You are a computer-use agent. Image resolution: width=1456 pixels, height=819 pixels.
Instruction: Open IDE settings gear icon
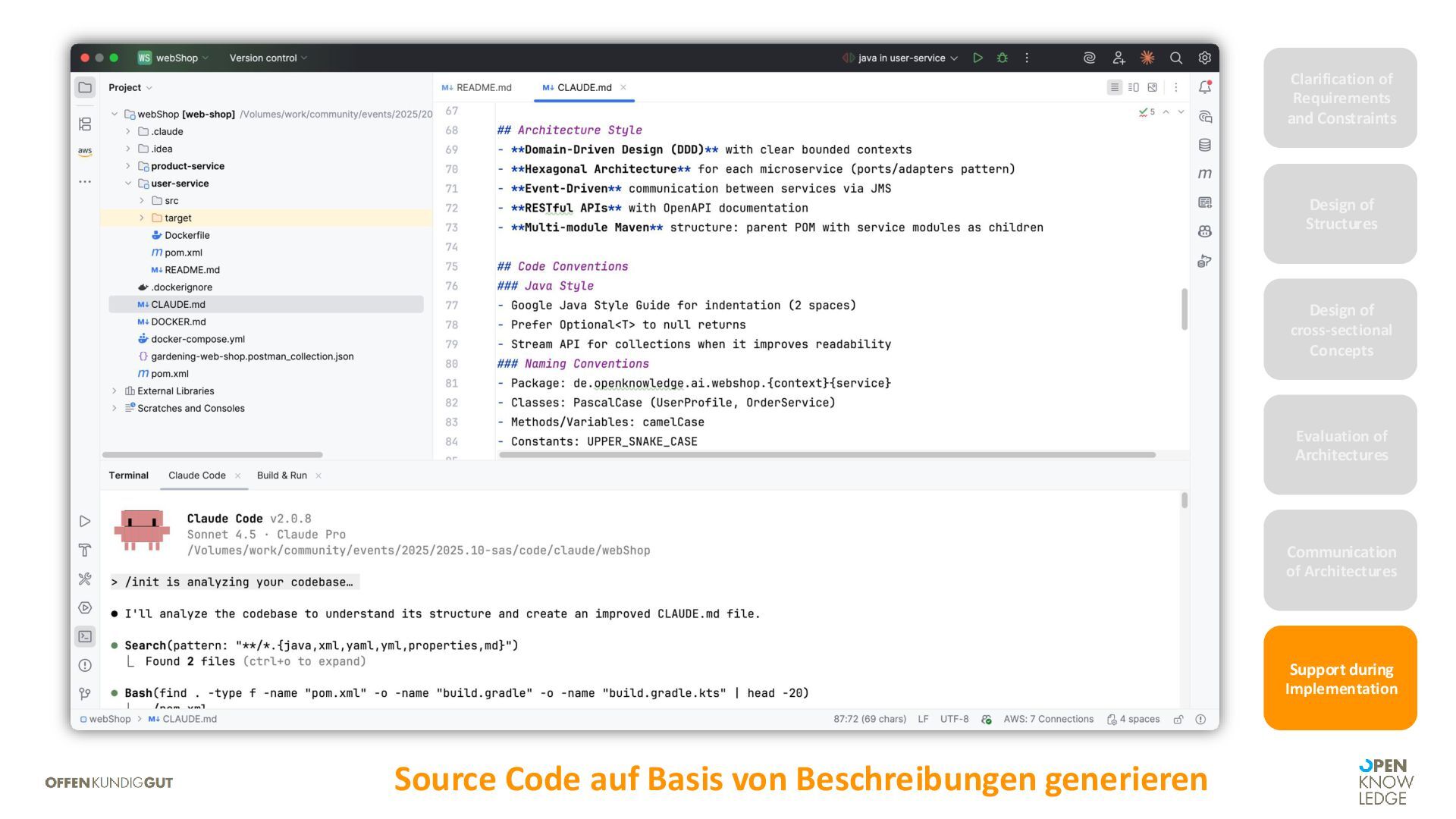tap(1204, 58)
